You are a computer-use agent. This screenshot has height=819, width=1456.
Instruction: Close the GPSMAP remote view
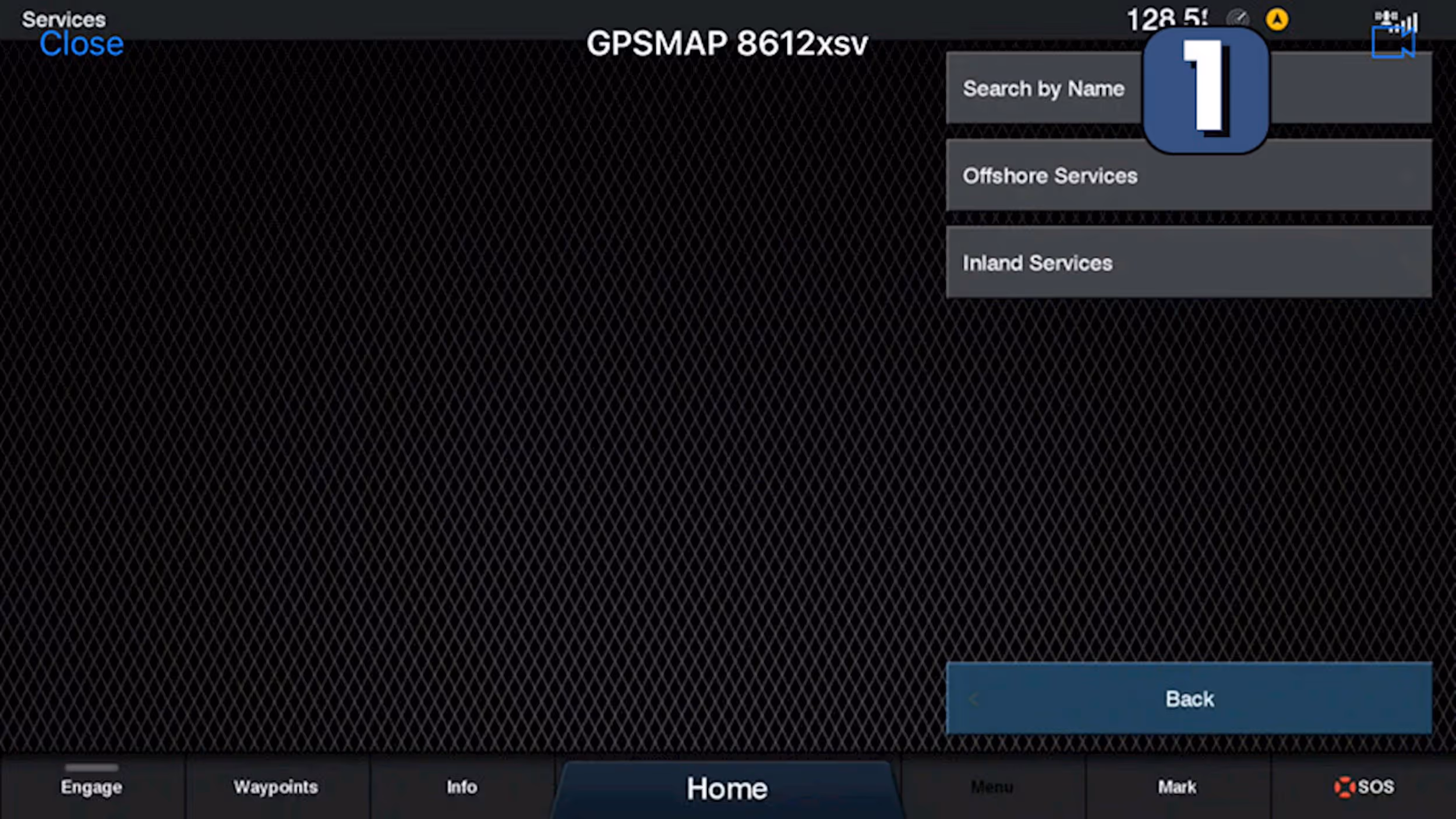tap(82, 44)
